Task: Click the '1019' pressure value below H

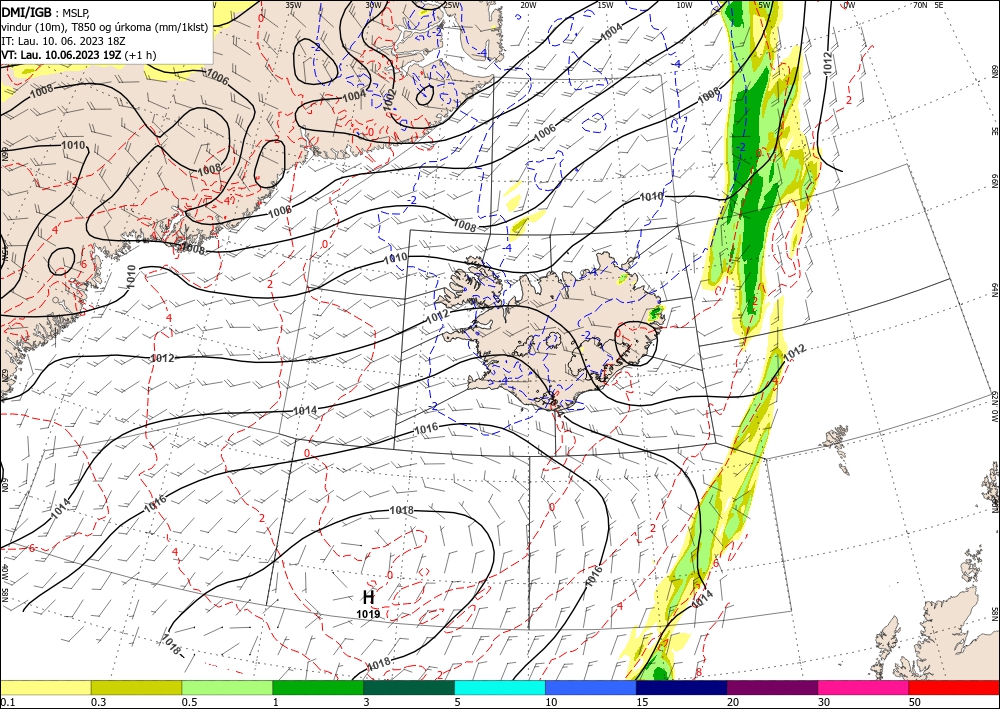Action: point(368,614)
